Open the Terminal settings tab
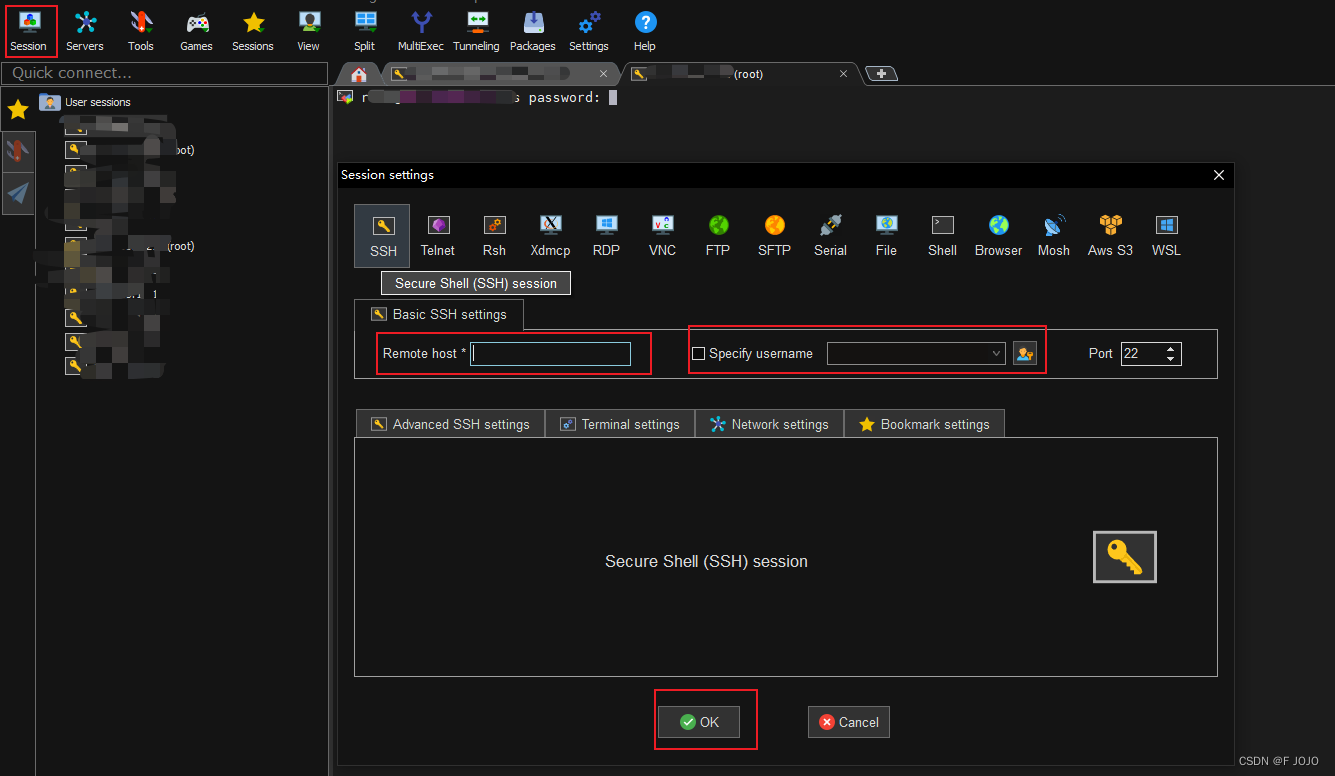 [x=620, y=424]
